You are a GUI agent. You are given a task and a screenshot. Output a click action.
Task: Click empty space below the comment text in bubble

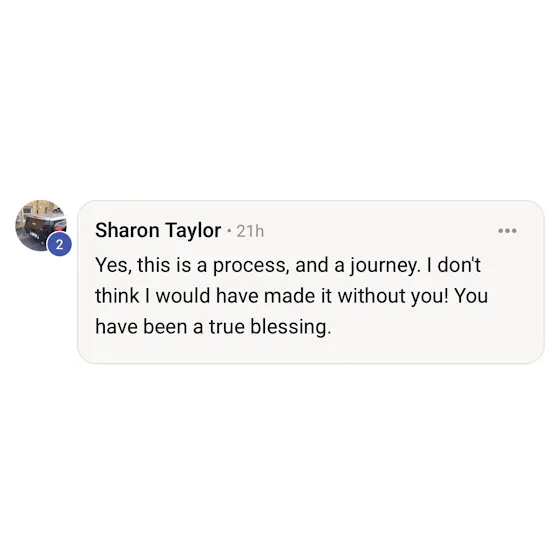point(311,352)
